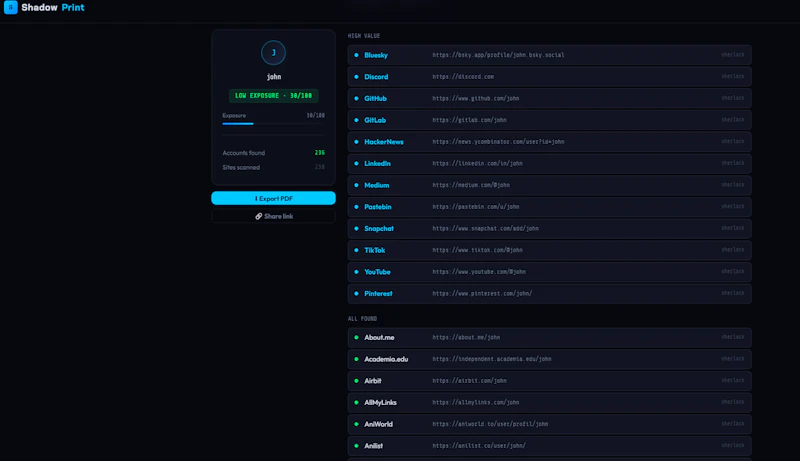Viewport: 800px width, 461px height.
Task: Click the Export PDF button
Action: point(273,198)
